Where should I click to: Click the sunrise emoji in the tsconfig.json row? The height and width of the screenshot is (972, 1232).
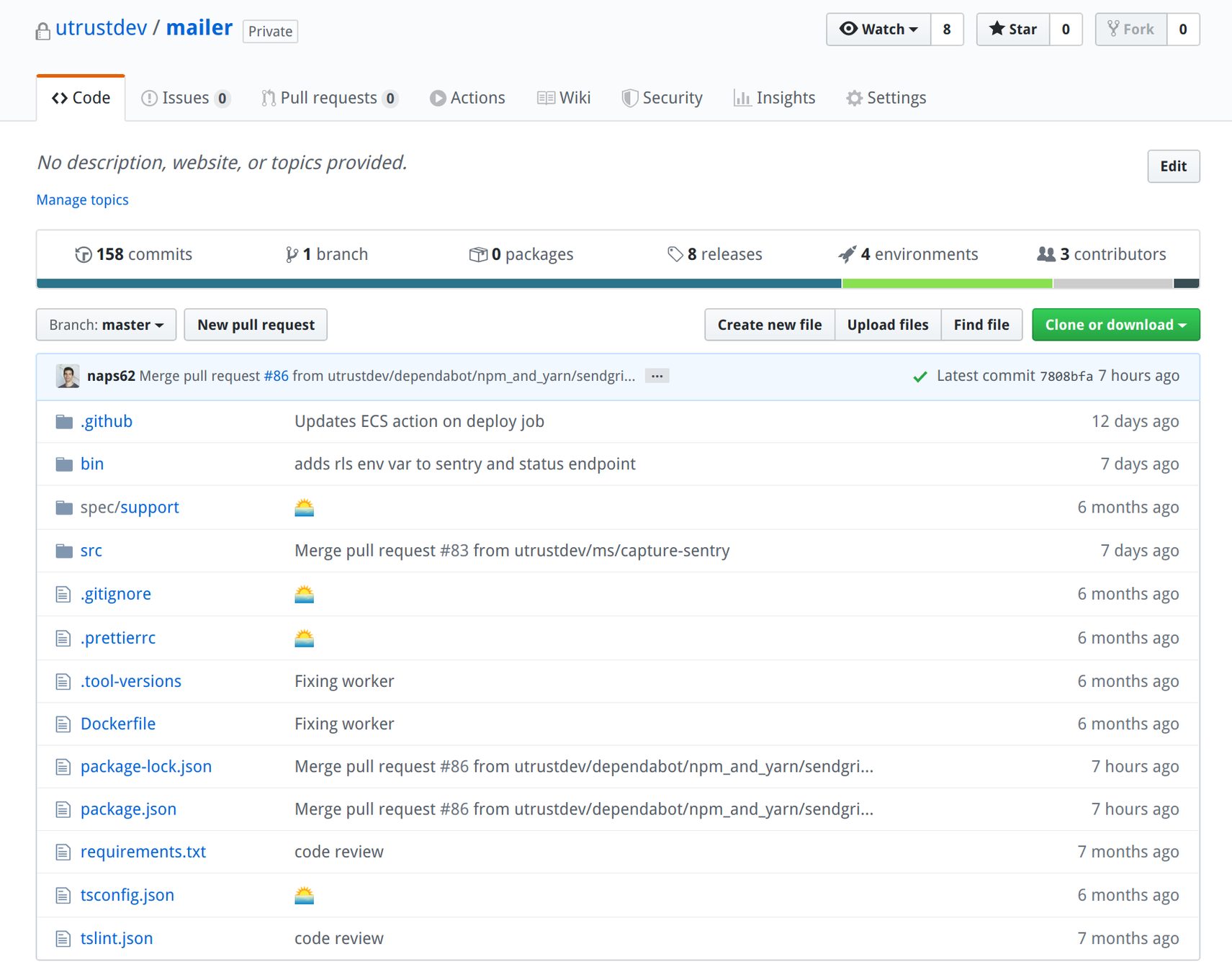[x=304, y=895]
